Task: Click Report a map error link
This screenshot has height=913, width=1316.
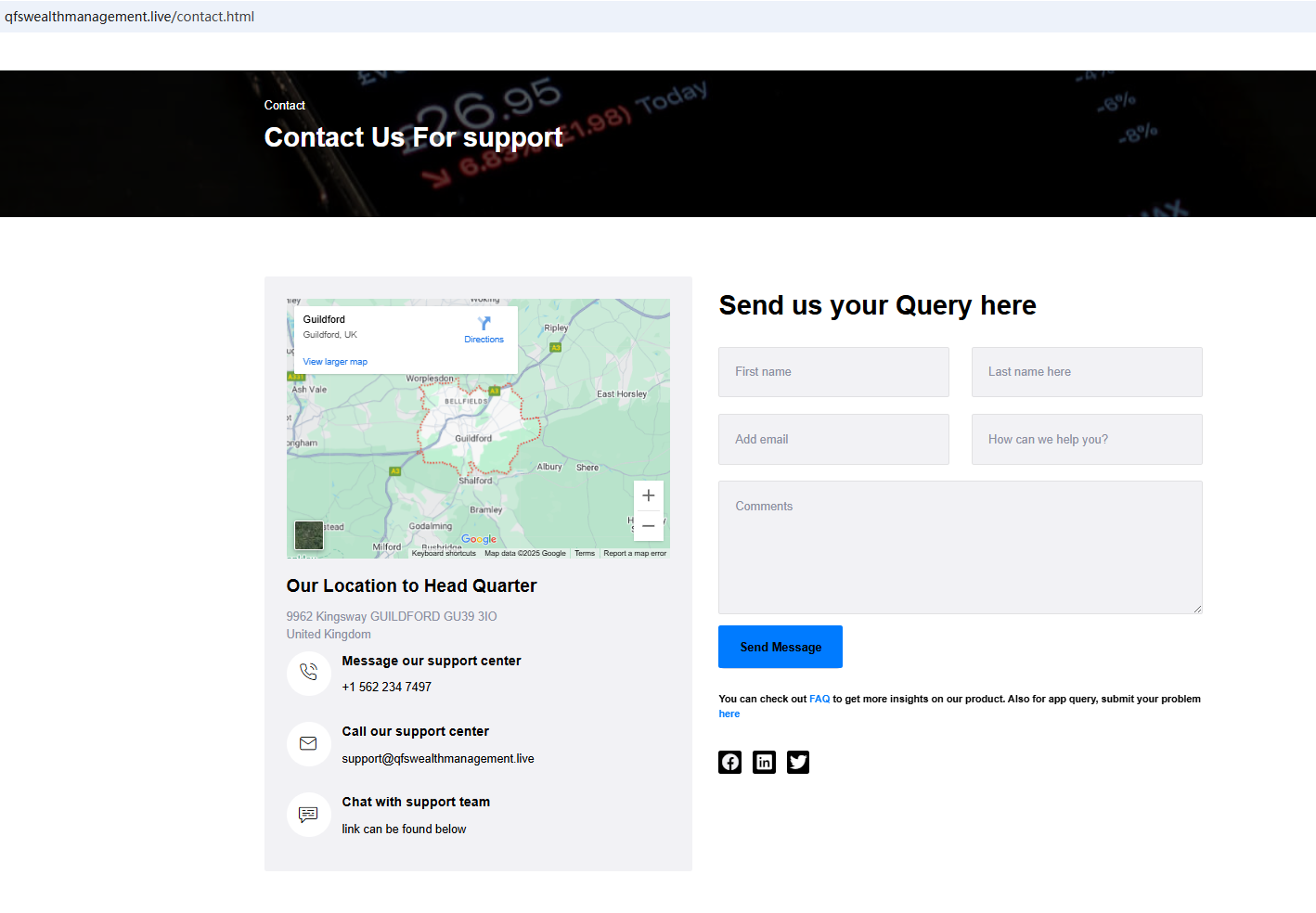Action: pyautogui.click(x=635, y=553)
